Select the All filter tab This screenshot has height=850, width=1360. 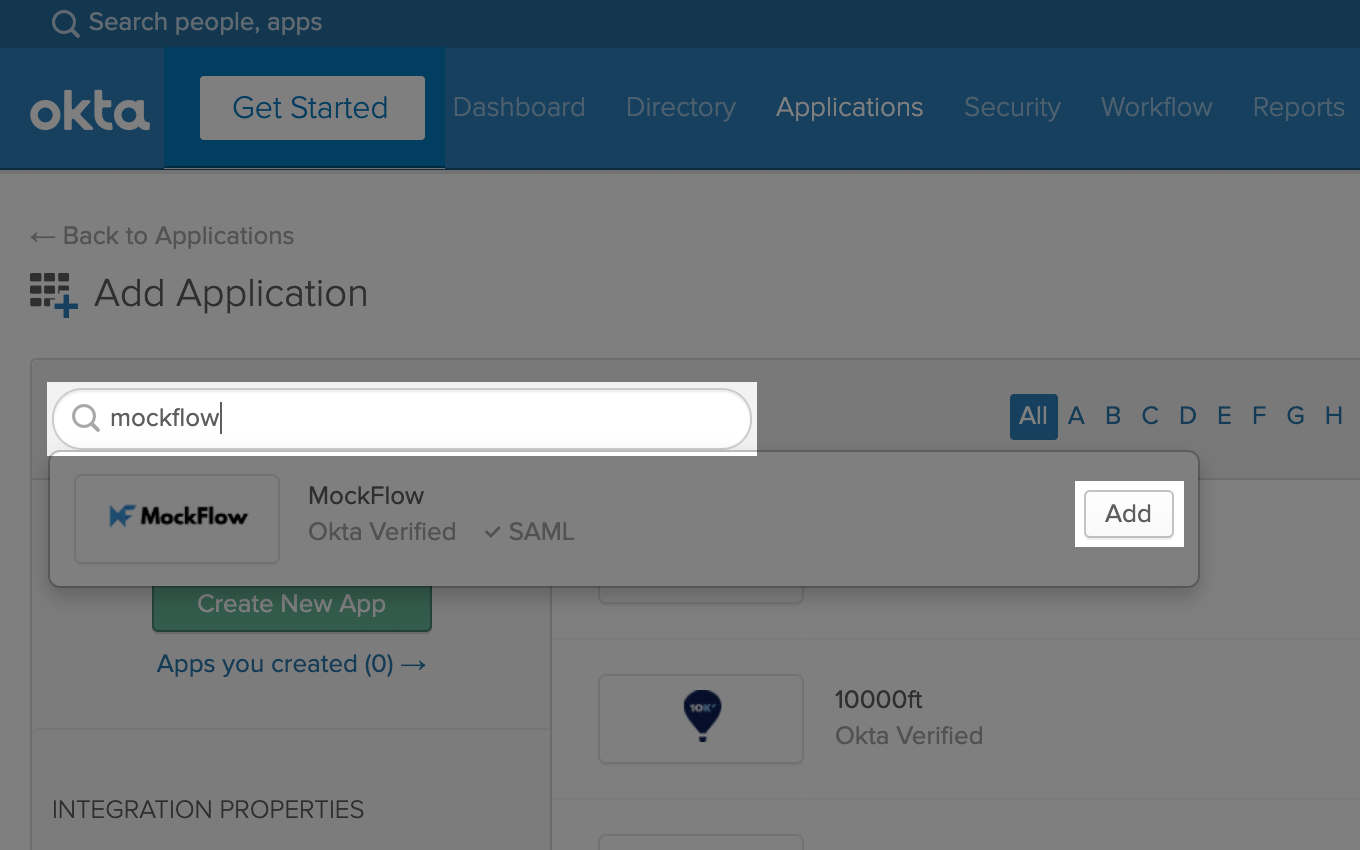tap(1034, 416)
